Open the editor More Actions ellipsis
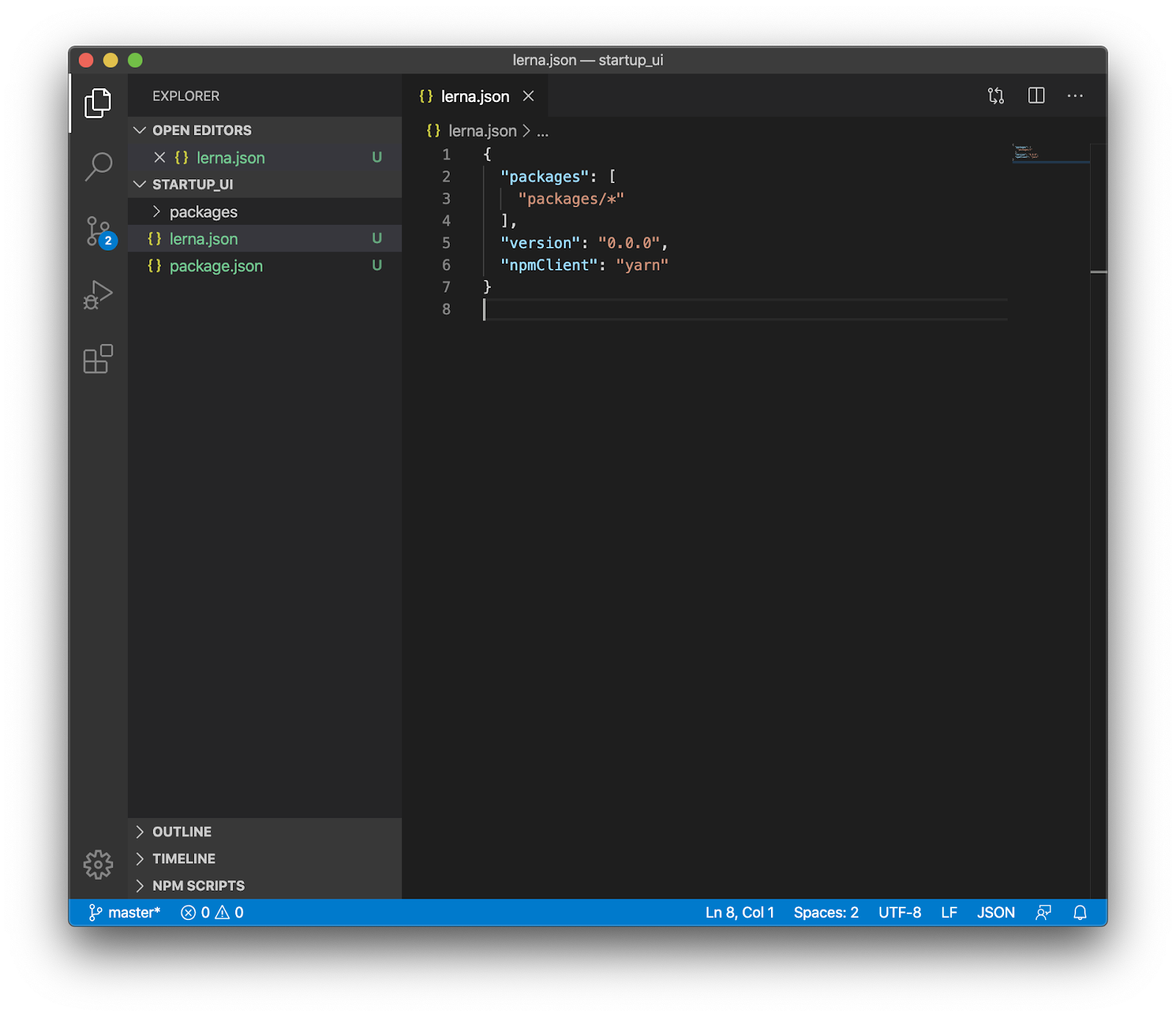 [x=1075, y=96]
